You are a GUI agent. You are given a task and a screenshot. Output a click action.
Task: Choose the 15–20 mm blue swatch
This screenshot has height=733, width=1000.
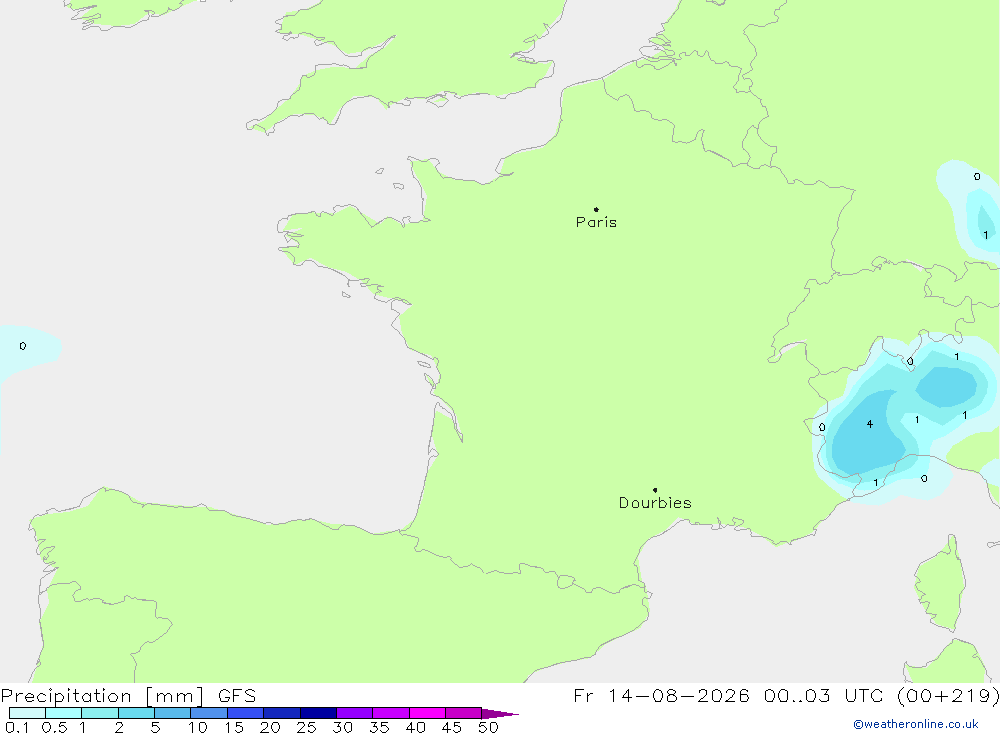click(x=245, y=713)
